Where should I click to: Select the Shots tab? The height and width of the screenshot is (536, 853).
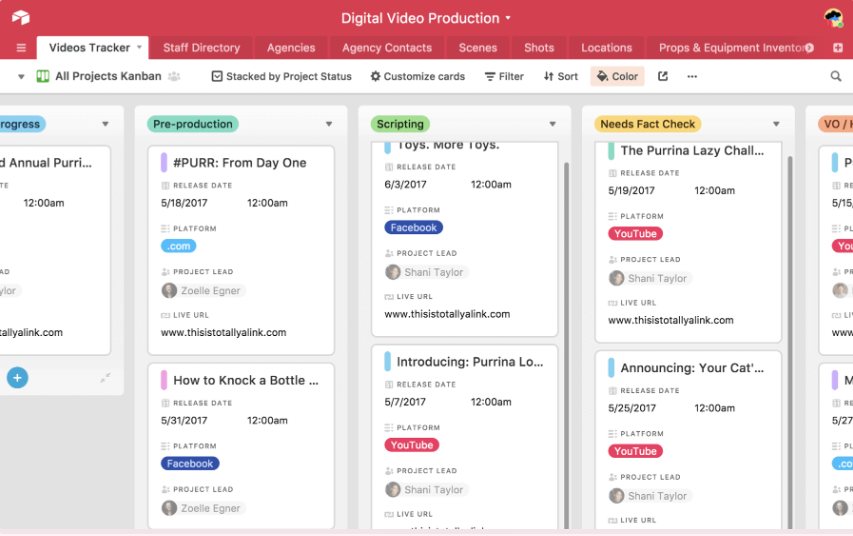(539, 48)
